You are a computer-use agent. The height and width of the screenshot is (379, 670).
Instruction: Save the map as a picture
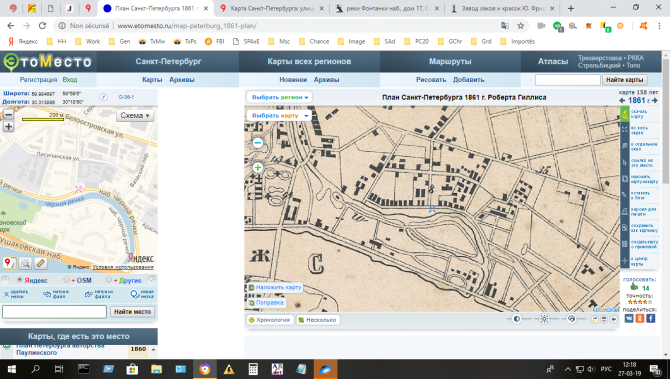pyautogui.click(x=625, y=228)
